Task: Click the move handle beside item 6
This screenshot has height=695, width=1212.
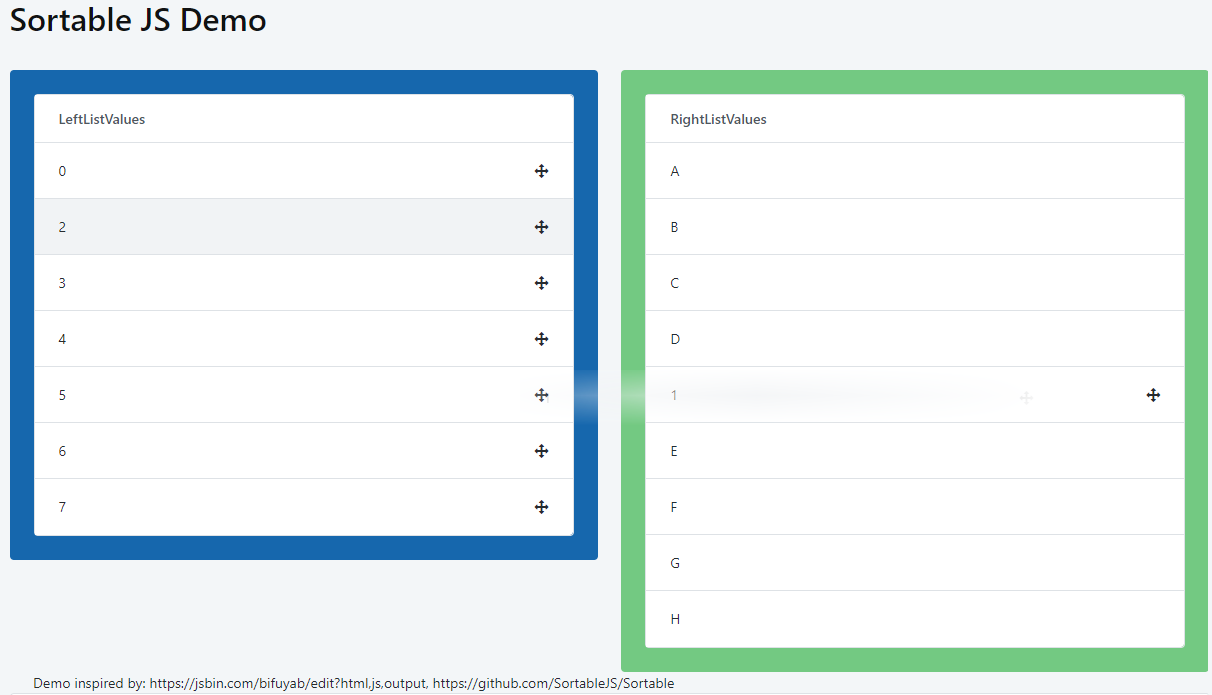Action: point(541,451)
